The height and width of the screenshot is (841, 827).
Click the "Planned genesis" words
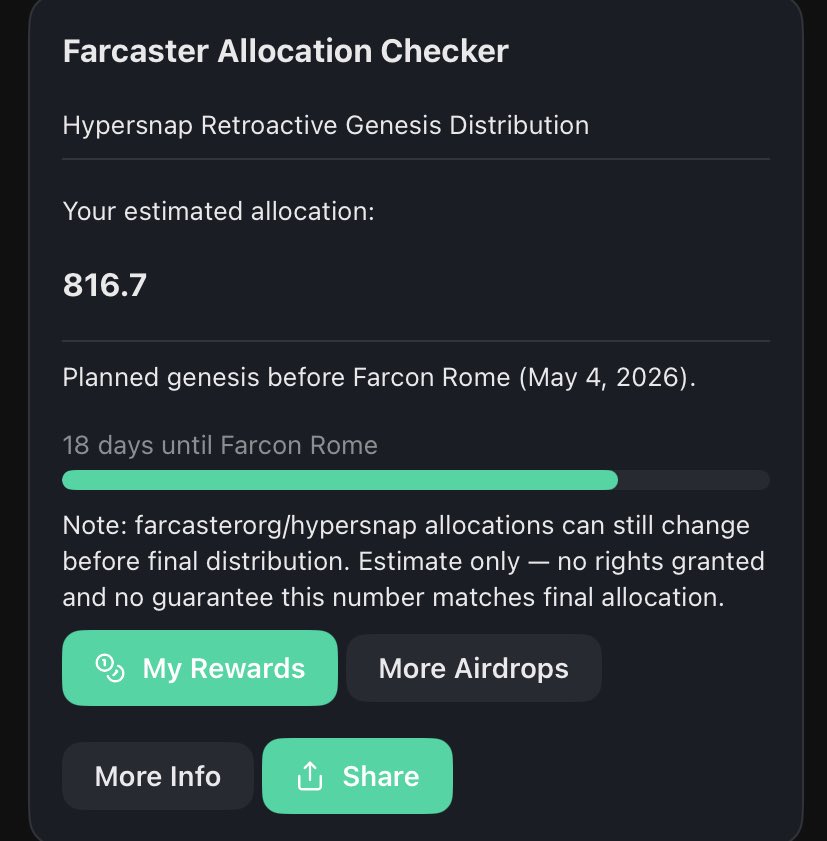coord(152,379)
